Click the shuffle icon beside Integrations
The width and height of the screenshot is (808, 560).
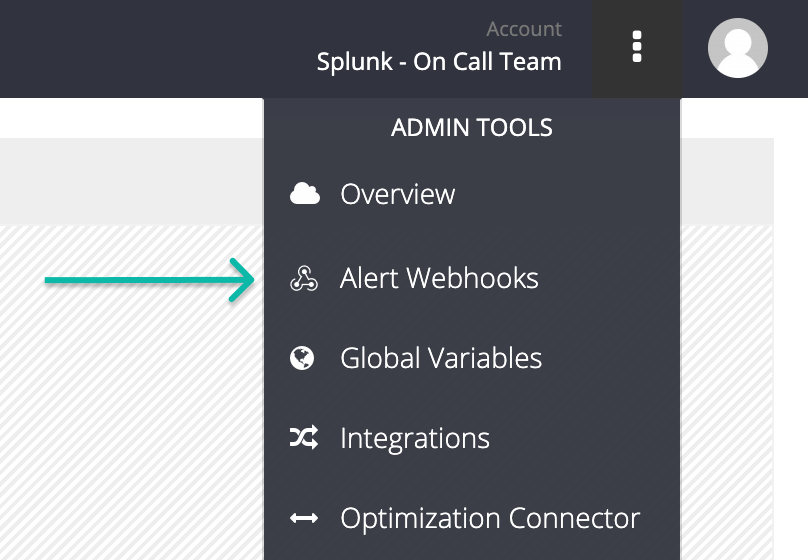coord(304,438)
